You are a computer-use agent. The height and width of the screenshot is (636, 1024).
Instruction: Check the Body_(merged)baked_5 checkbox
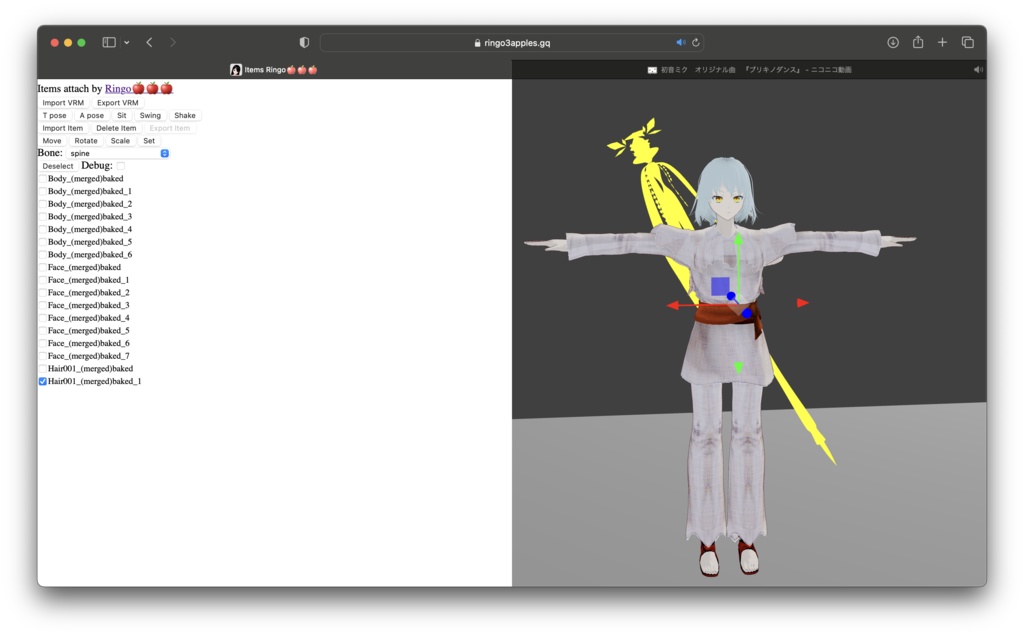click(43, 242)
